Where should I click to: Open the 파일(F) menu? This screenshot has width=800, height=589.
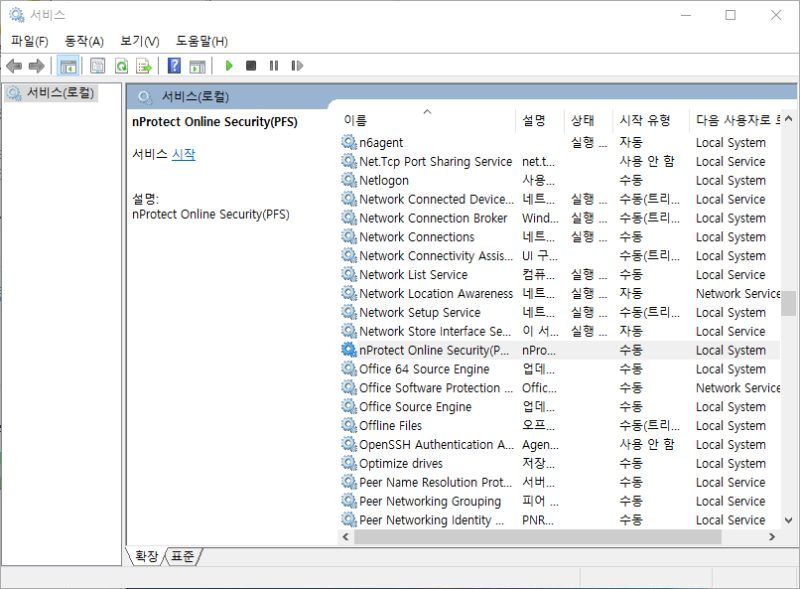click(28, 41)
